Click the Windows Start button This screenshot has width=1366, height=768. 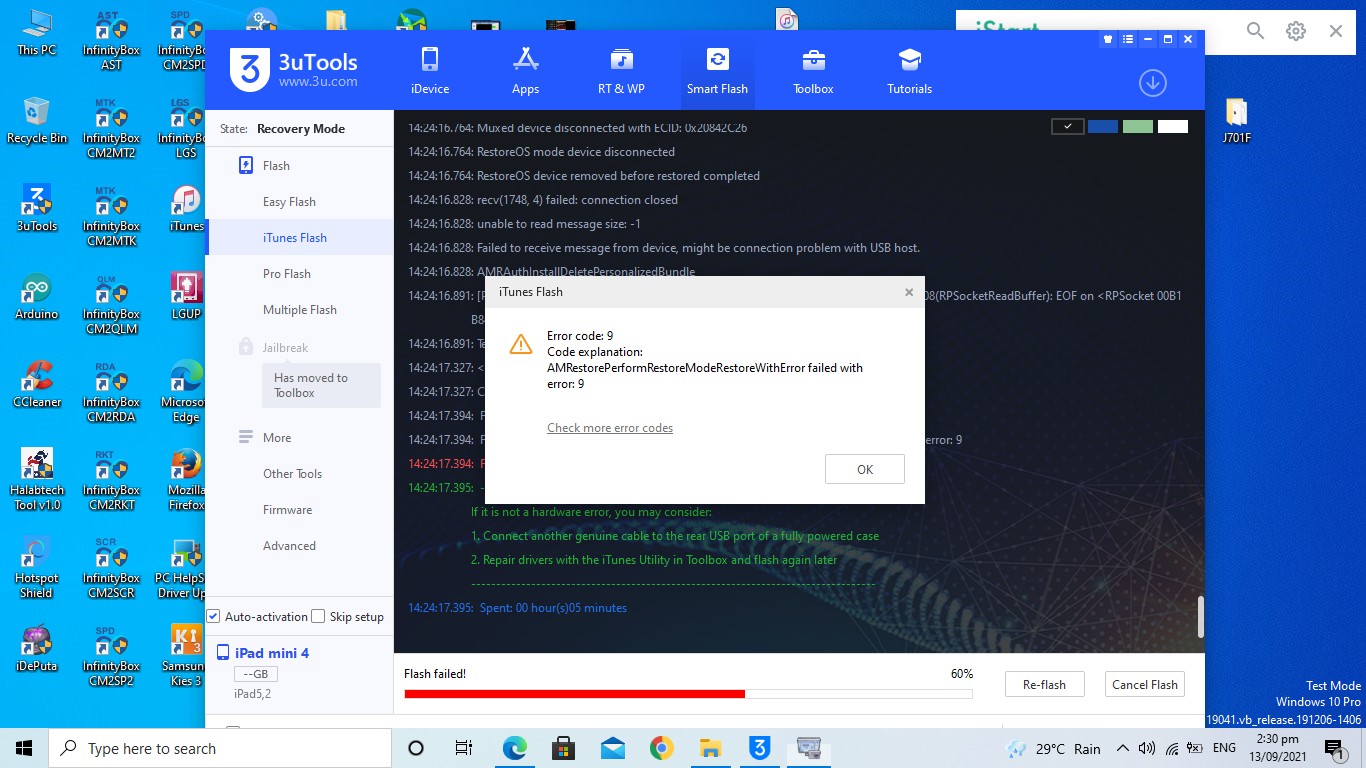click(x=24, y=748)
